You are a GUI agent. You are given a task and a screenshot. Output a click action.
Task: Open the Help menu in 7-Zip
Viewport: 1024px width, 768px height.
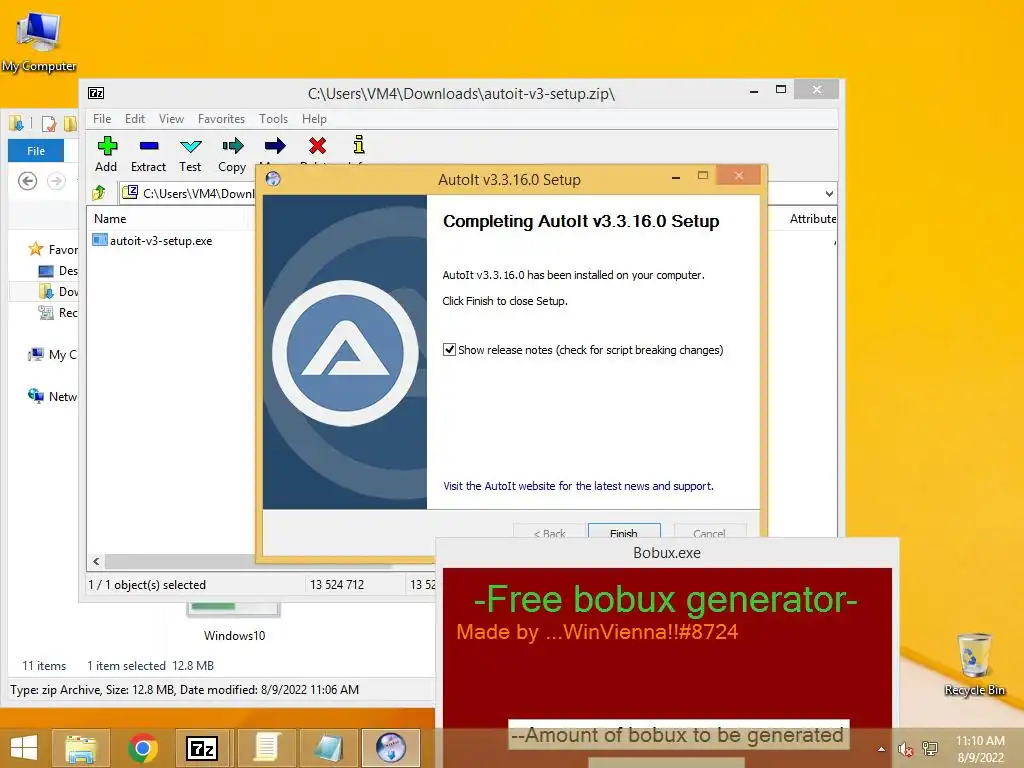[x=314, y=119]
